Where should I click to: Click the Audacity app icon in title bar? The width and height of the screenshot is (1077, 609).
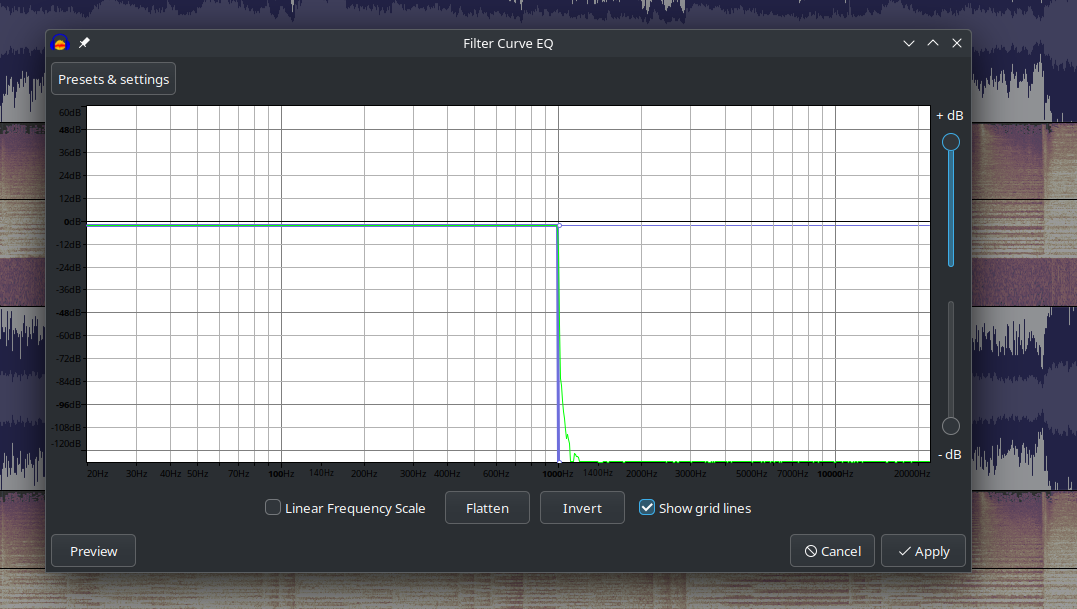point(60,43)
